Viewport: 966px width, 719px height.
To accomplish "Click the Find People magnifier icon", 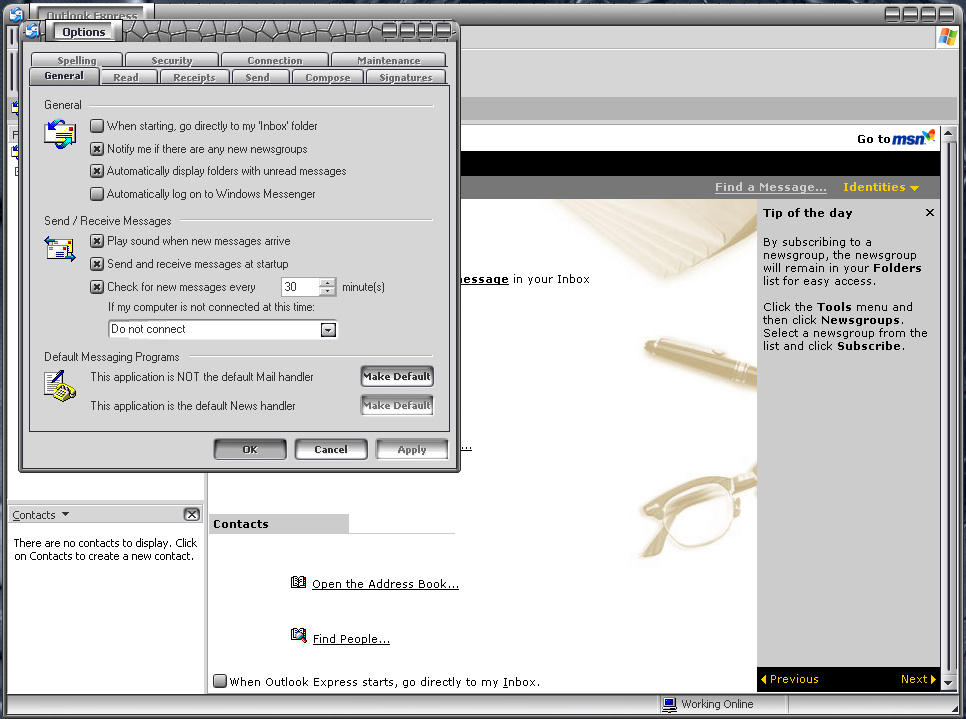I will [298, 635].
